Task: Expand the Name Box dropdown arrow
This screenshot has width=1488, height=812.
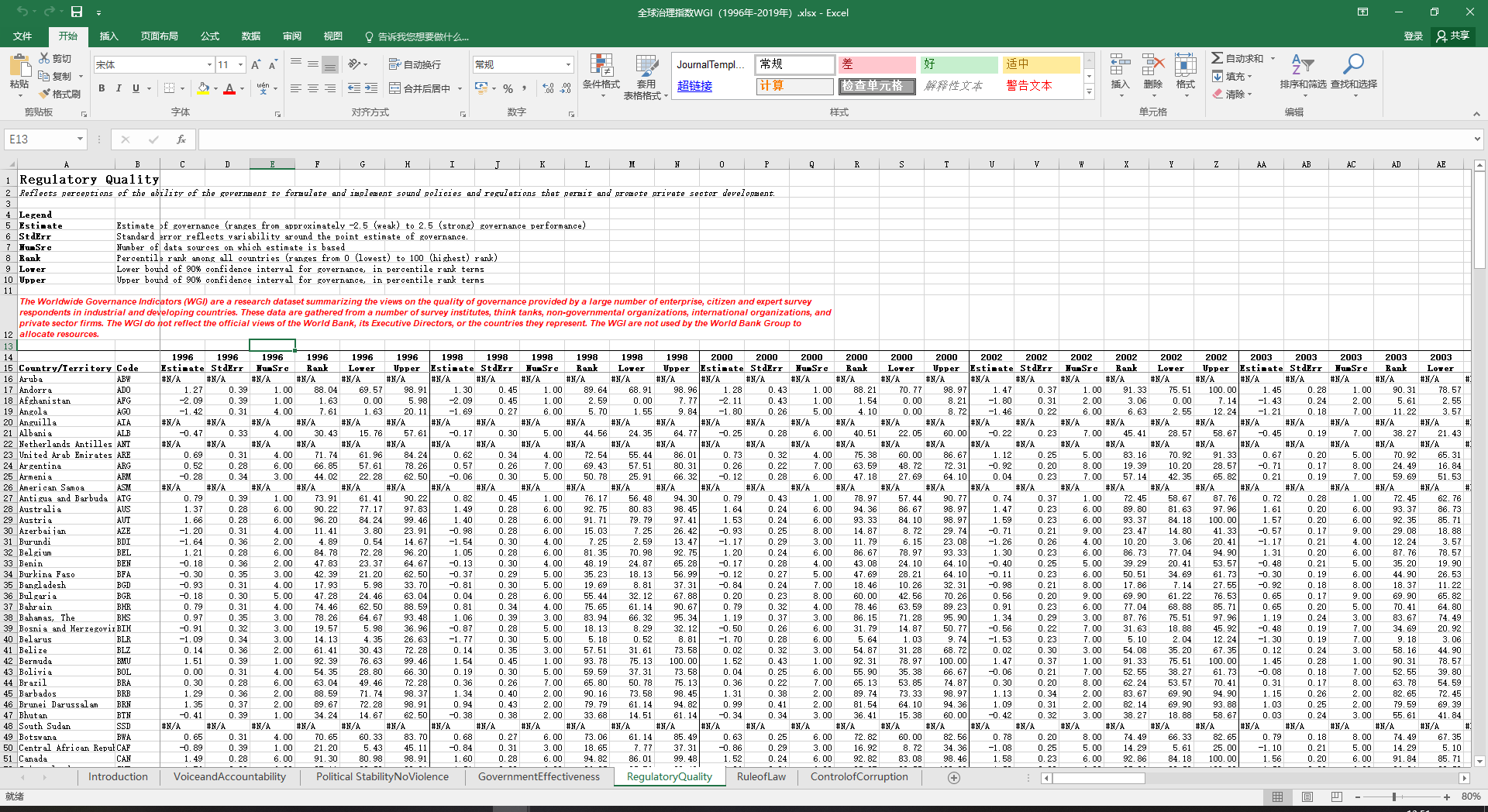Action: pyautogui.click(x=80, y=139)
